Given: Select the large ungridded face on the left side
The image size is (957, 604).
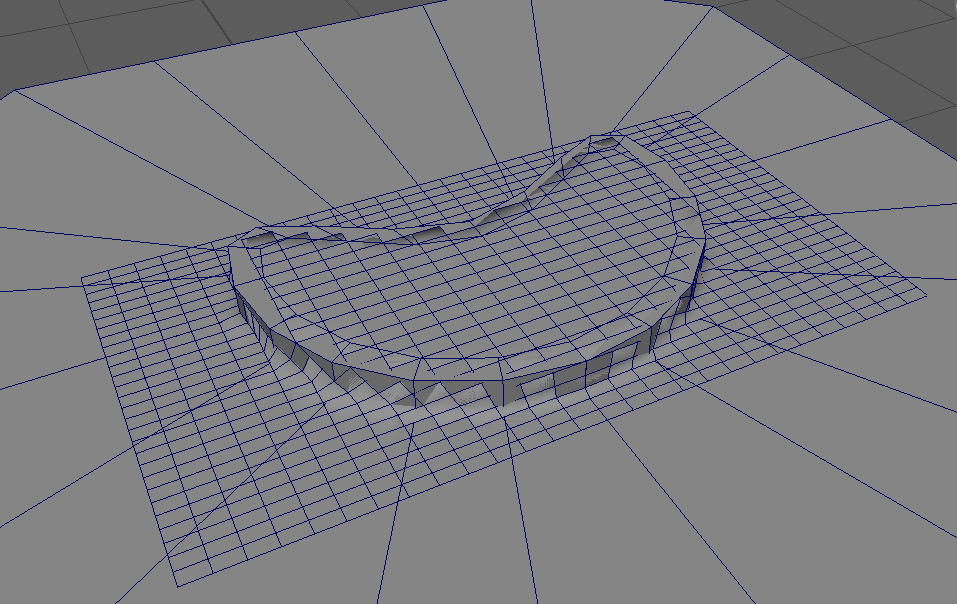Looking at the screenshot, I should 40,400.
